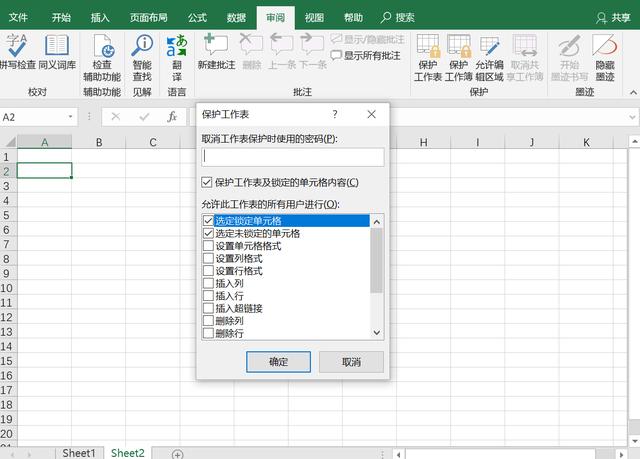640x459 pixels.
Task: Collapse the ribbon with the caret
Action: [633, 93]
